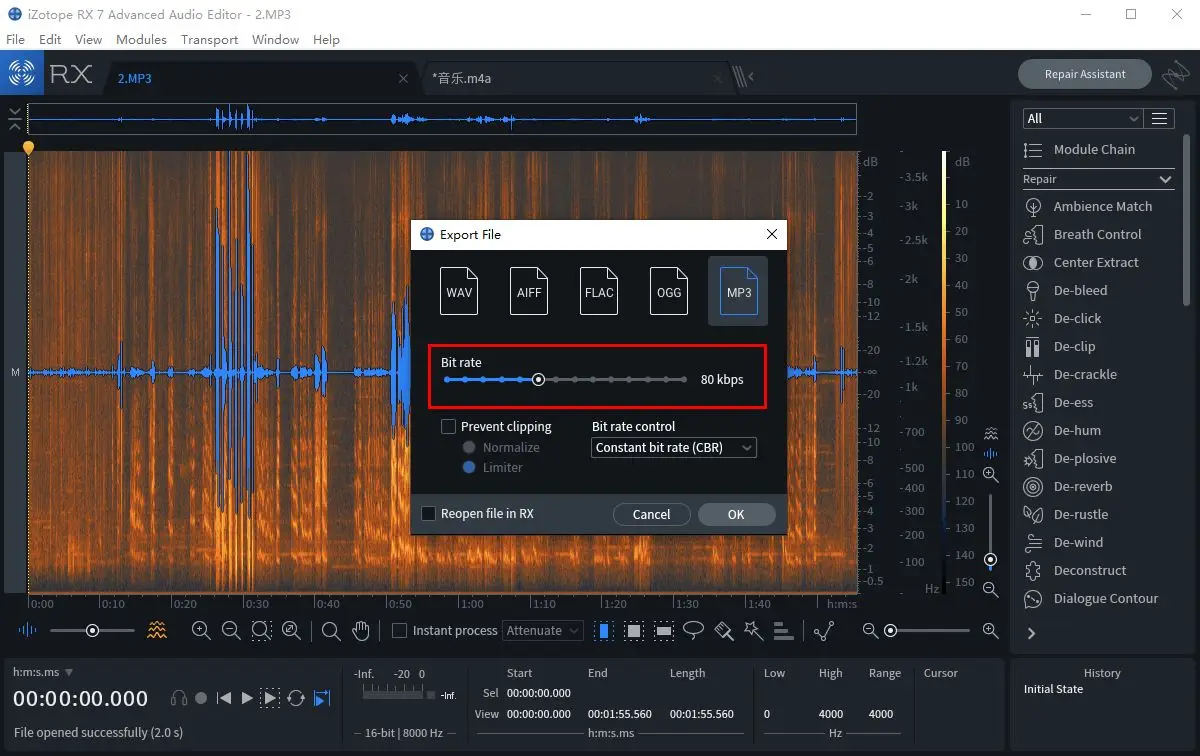The height and width of the screenshot is (756, 1200).
Task: Close the Export File dialog
Action: tap(771, 234)
